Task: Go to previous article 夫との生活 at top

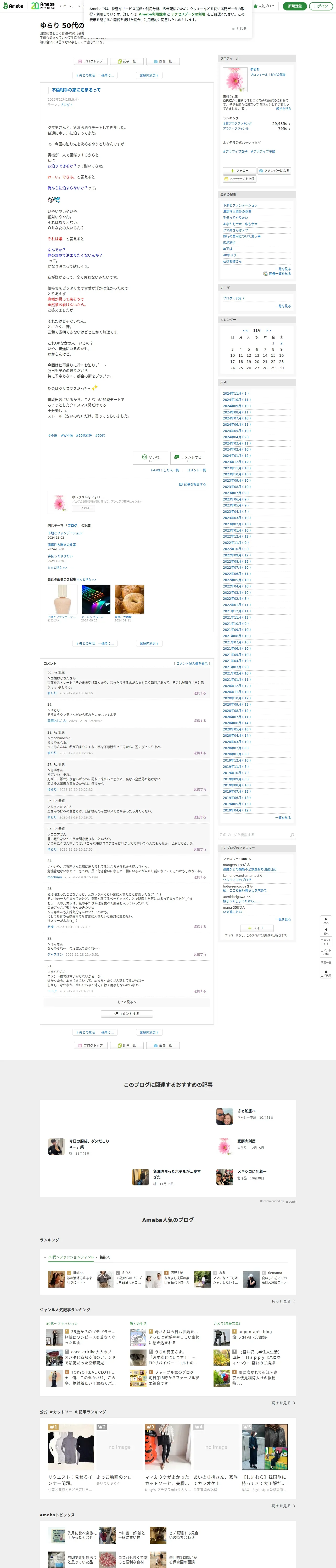Action: click(95, 76)
